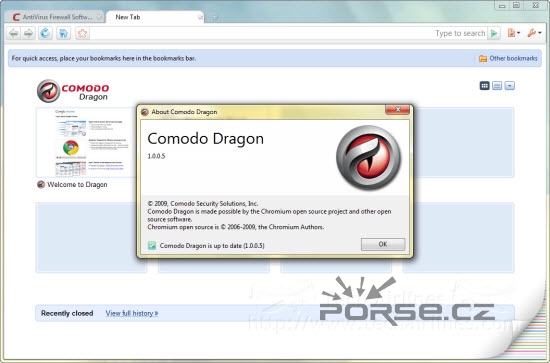Go back with the left arrow button
This screenshot has width=550, height=363.
point(14,33)
